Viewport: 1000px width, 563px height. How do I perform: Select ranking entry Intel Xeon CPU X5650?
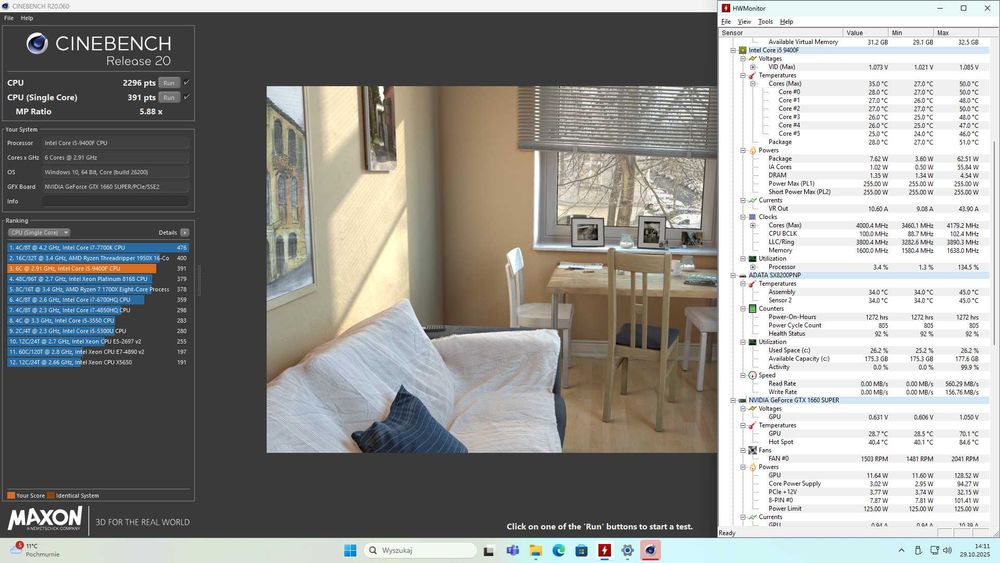(98, 362)
